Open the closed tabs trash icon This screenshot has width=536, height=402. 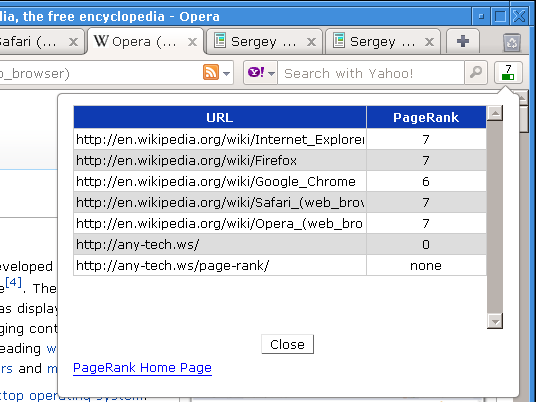[512, 43]
